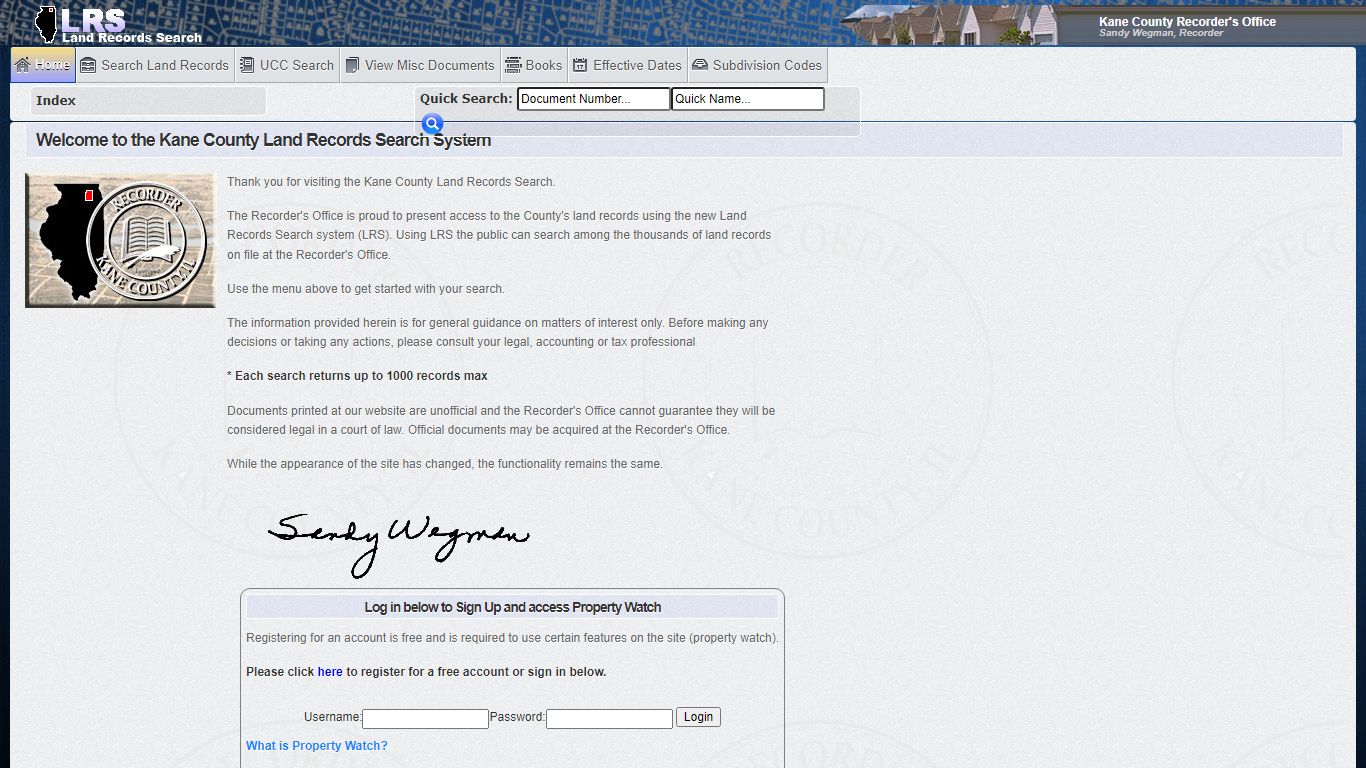Open Search Land Records menu

155,65
